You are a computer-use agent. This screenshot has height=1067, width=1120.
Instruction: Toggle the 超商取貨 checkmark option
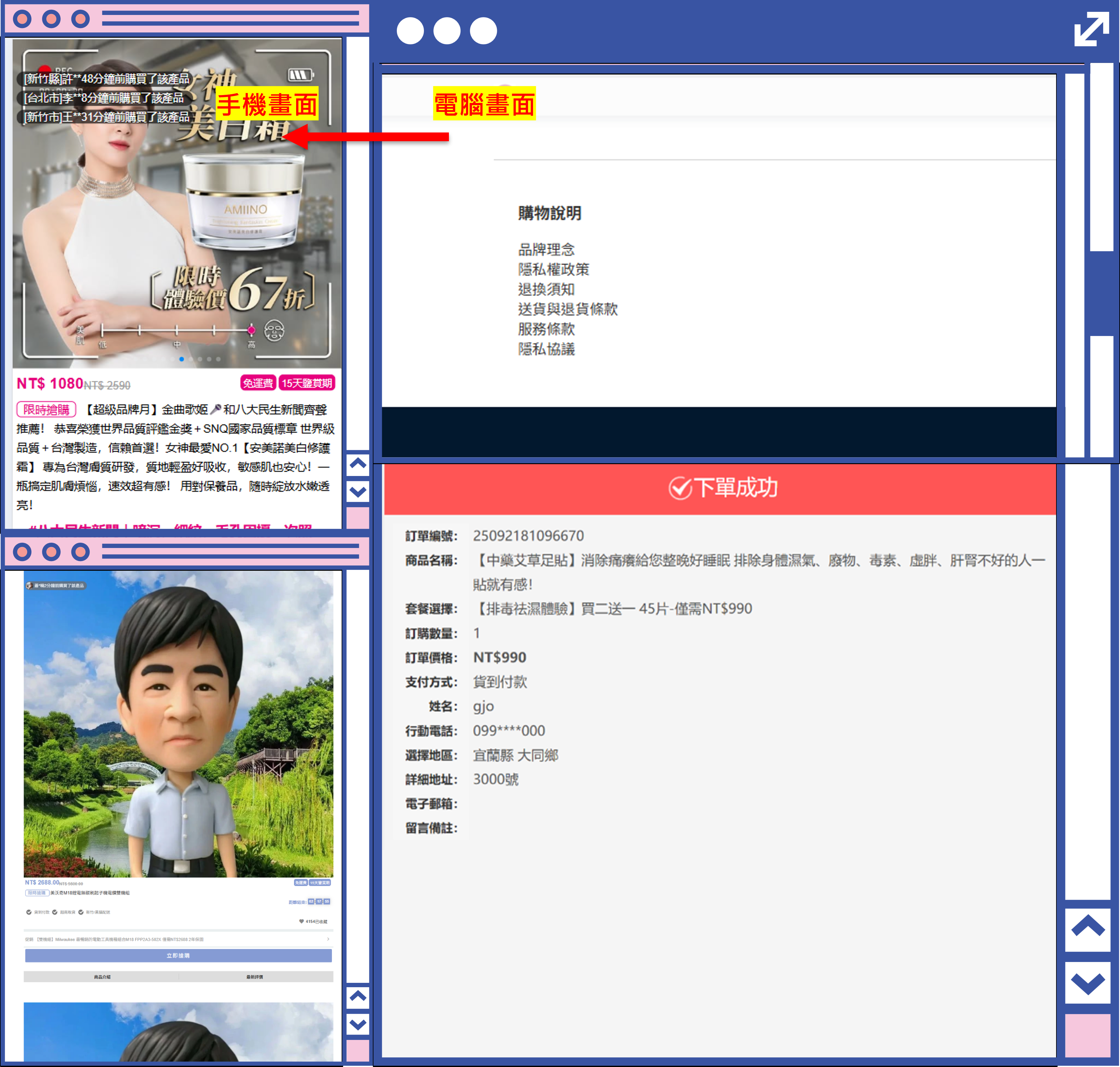coord(55,912)
